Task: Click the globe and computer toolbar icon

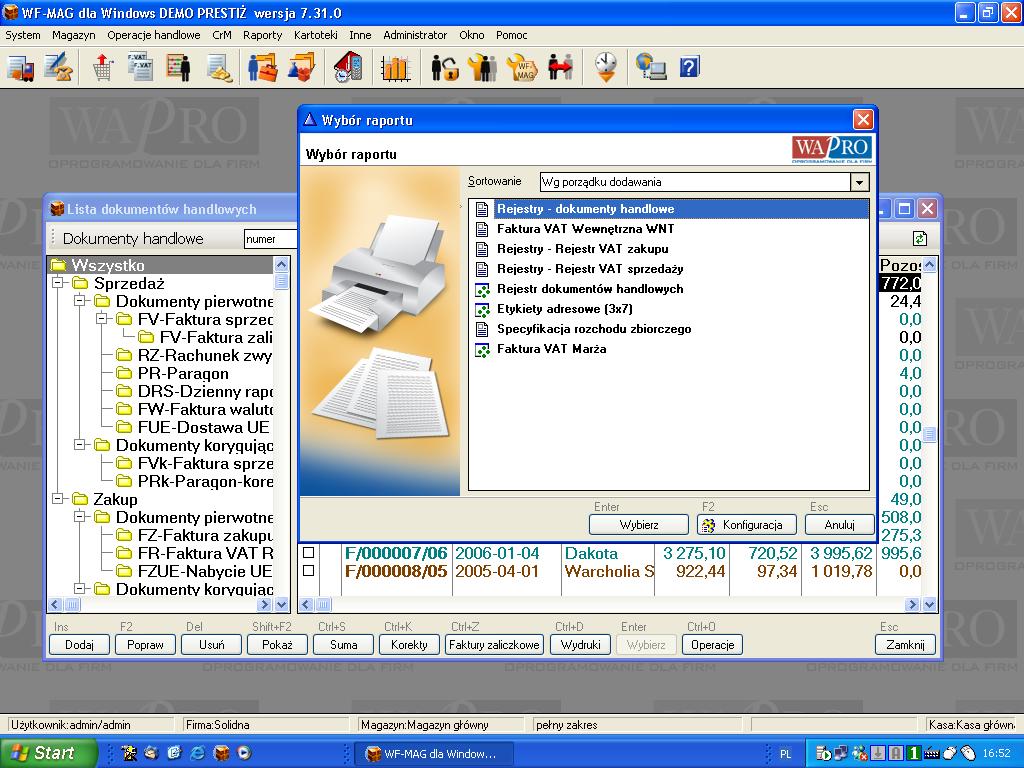Action: click(652, 67)
